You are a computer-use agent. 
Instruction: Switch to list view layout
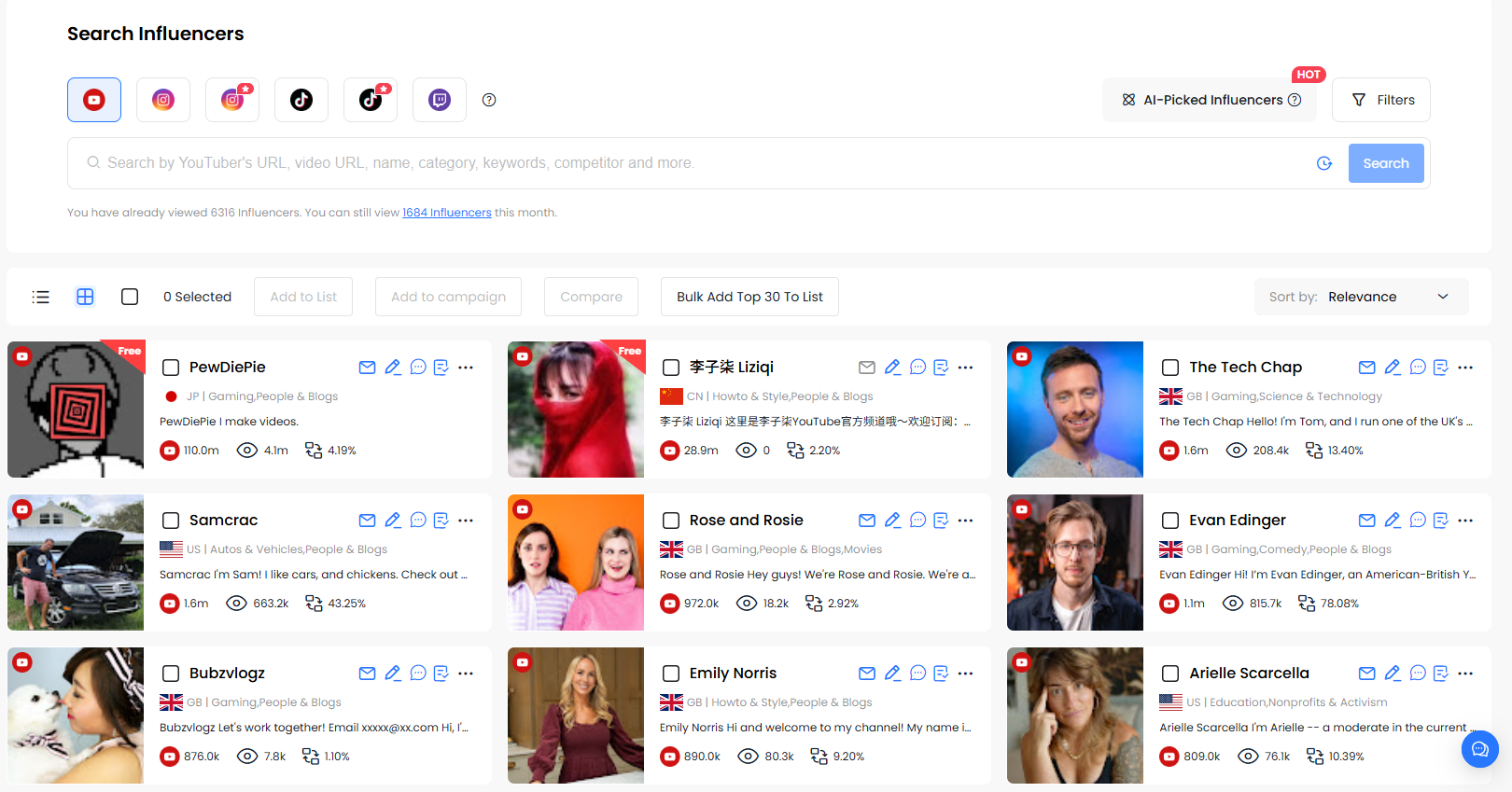(40, 297)
